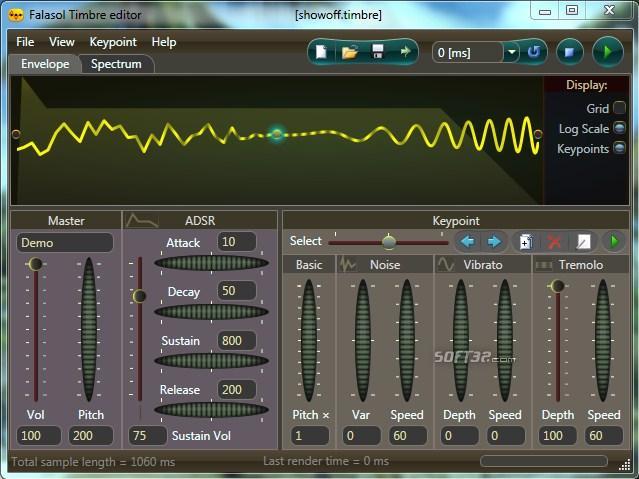Play from keypoint using the small green arrow

[x=614, y=242]
